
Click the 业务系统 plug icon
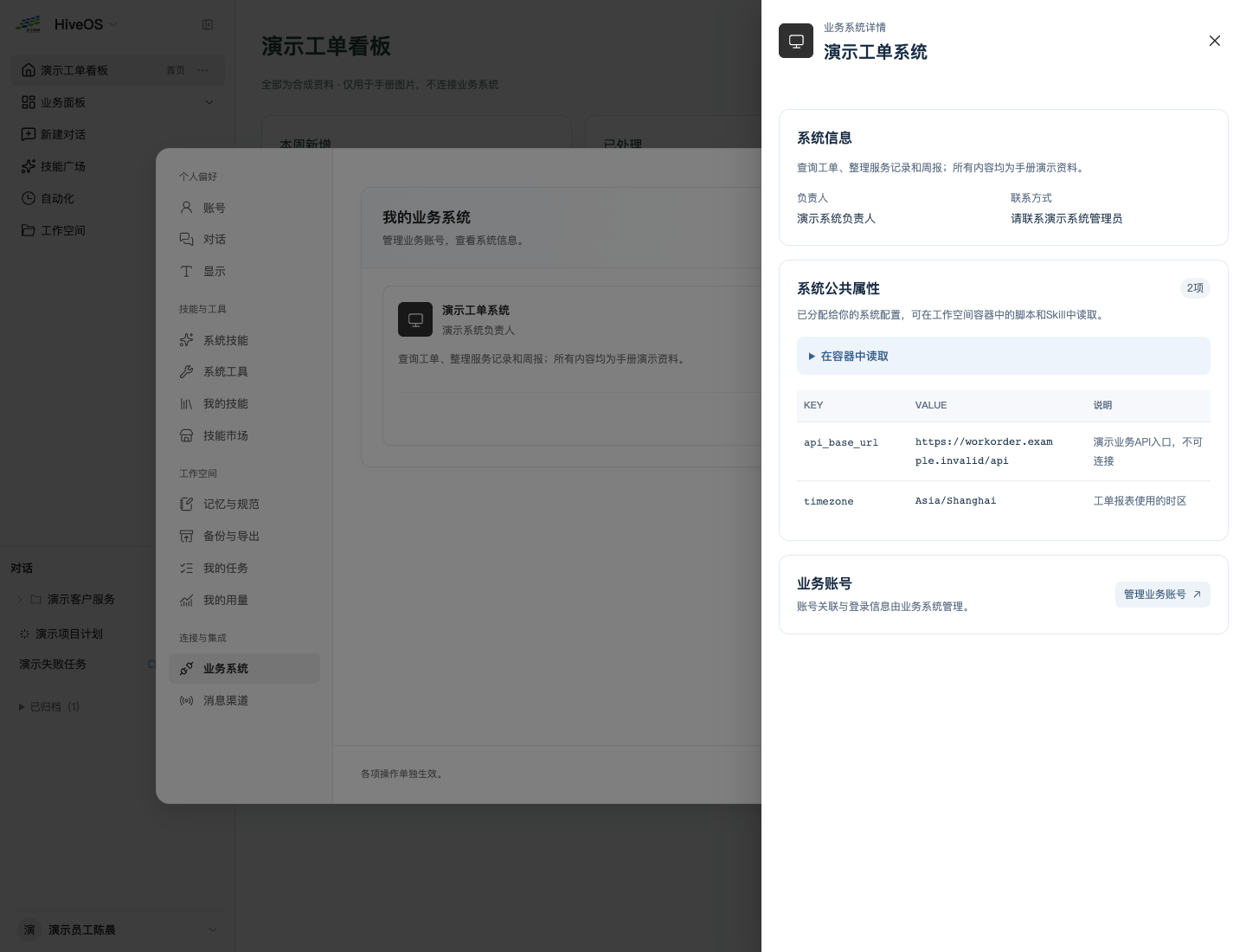[186, 668]
